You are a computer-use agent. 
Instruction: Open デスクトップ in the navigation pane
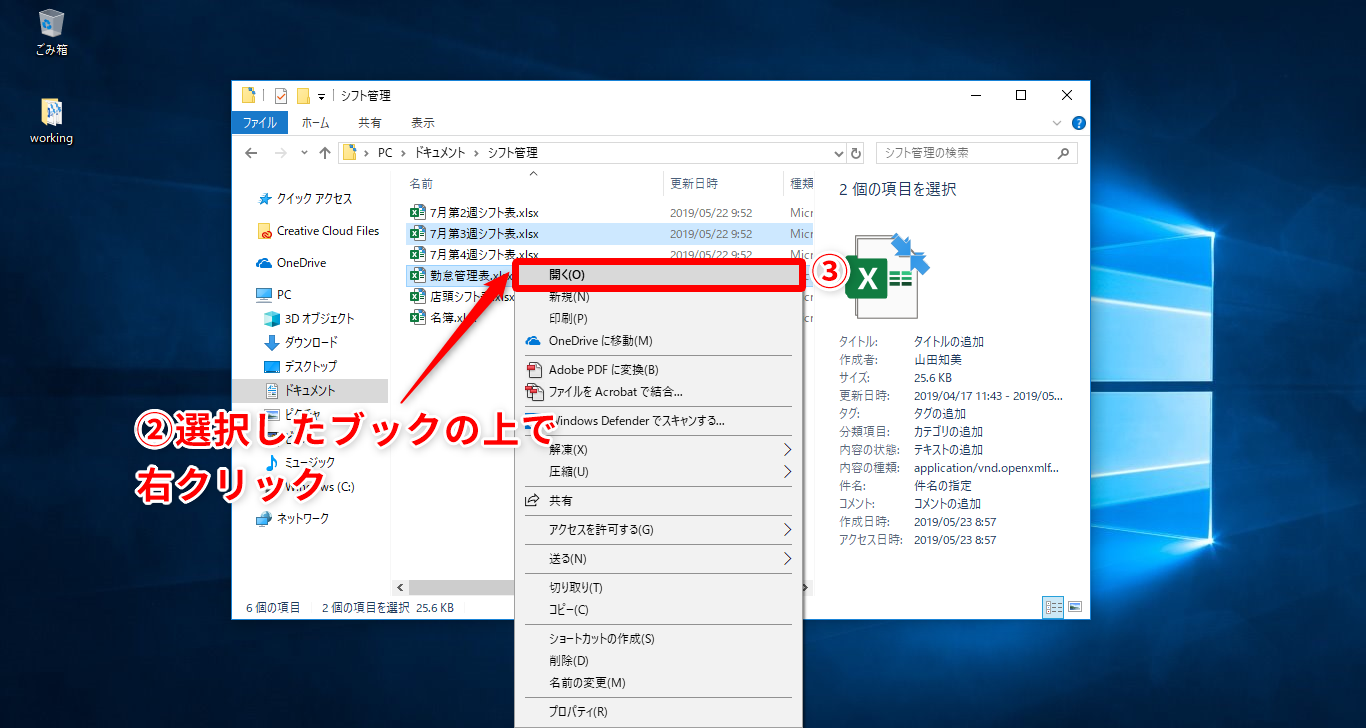pos(301,367)
